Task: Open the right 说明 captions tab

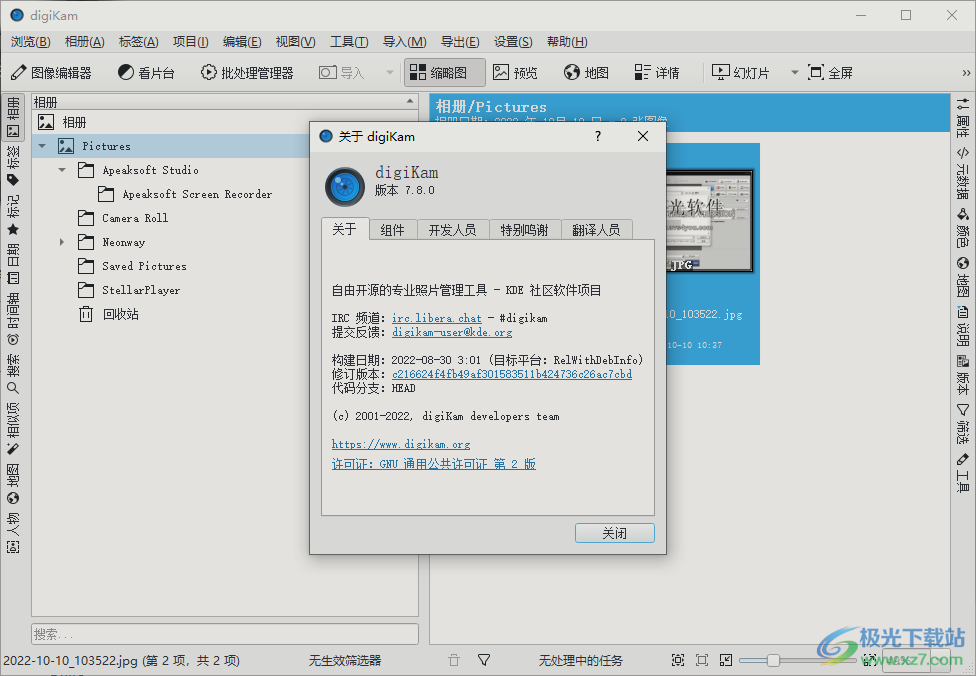Action: click(x=963, y=326)
